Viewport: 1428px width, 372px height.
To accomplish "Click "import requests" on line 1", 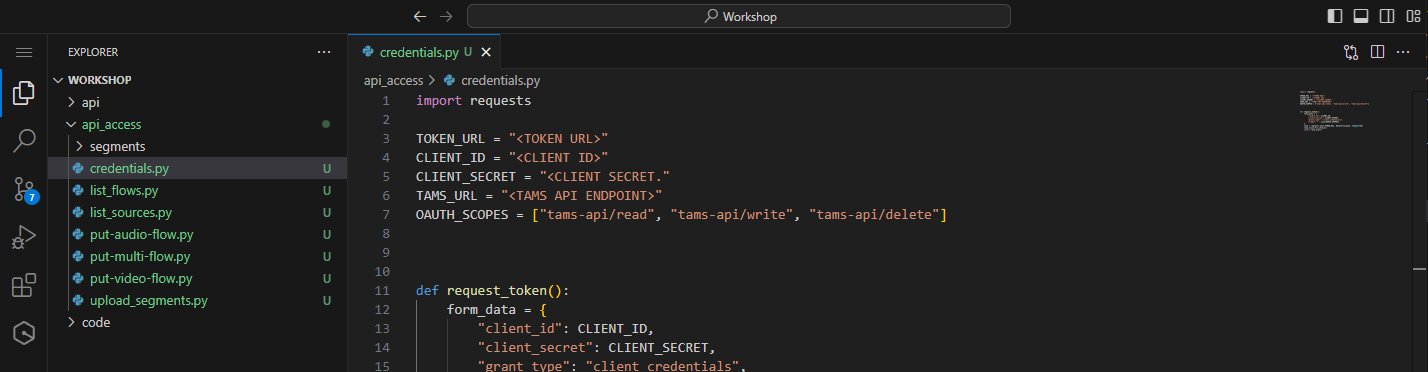I will [x=473, y=101].
